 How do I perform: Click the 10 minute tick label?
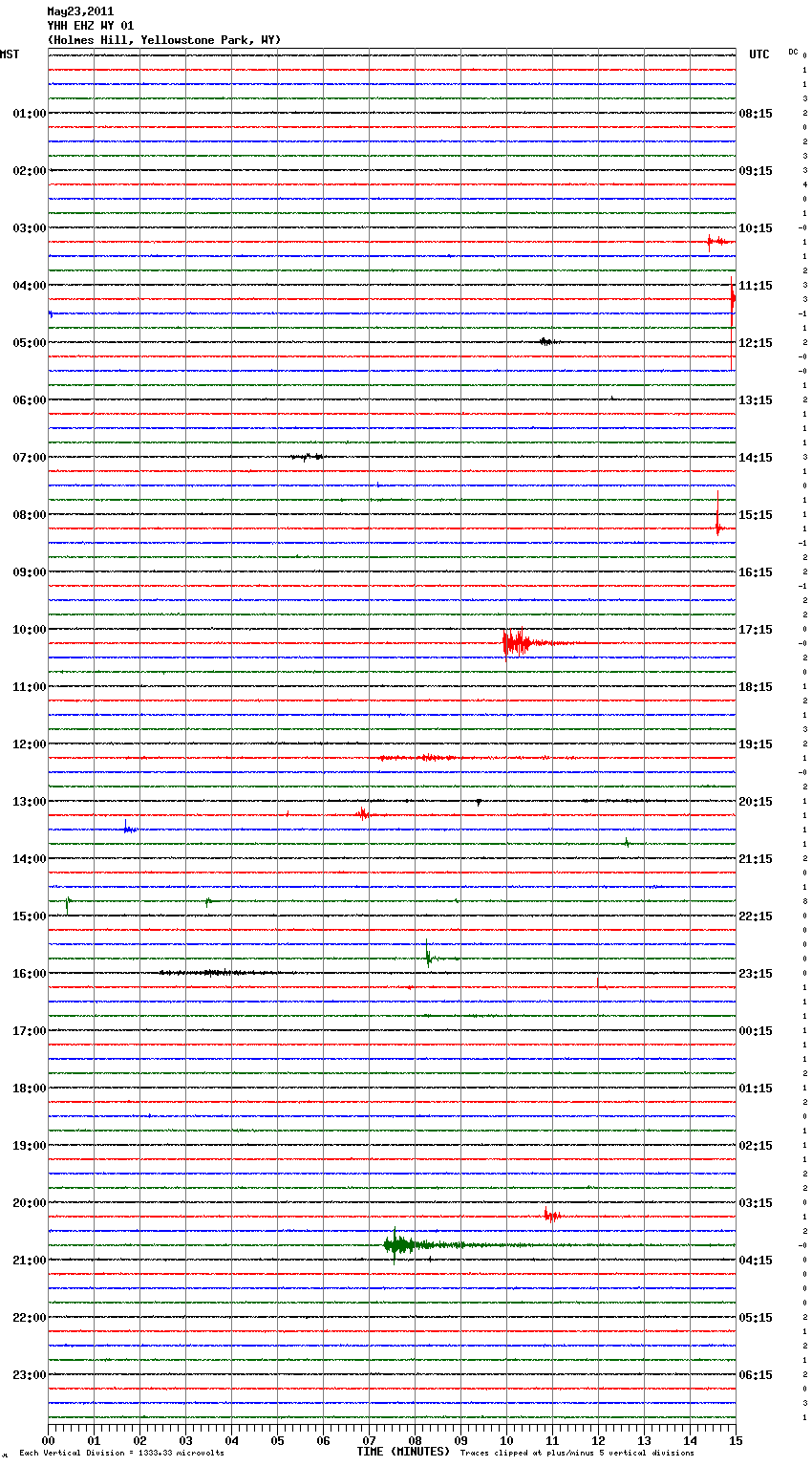coord(506,1440)
